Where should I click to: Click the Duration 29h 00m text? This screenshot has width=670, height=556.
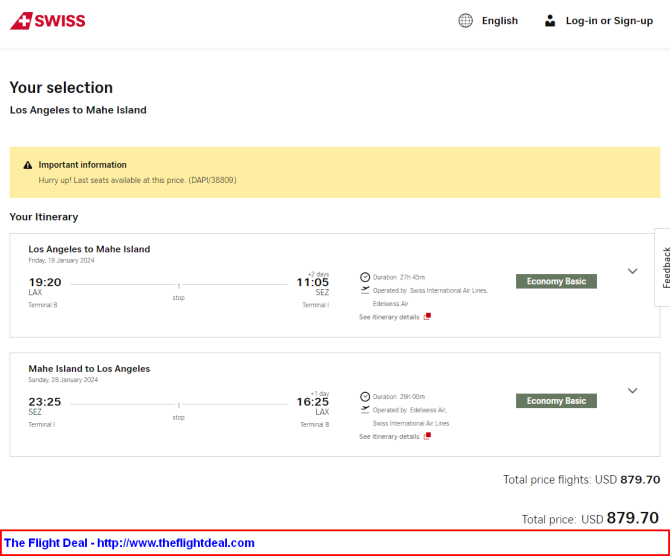coord(399,397)
